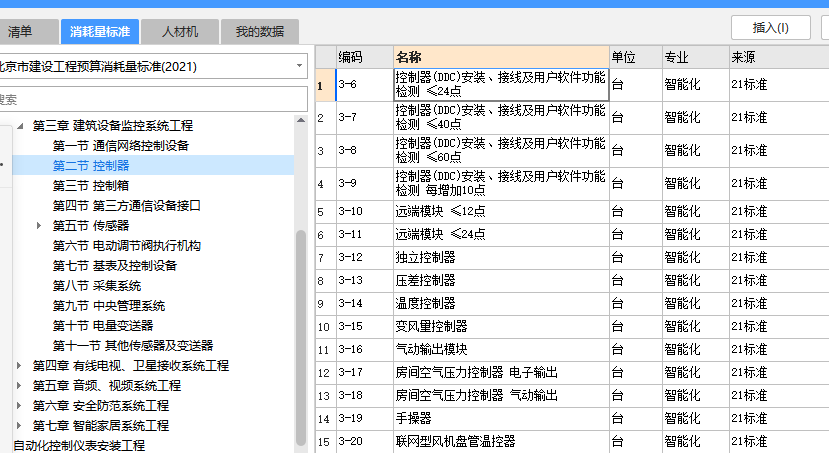Viewport: 829px width, 453px height.
Task: Click the 专业 column header
Action: click(x=696, y=57)
